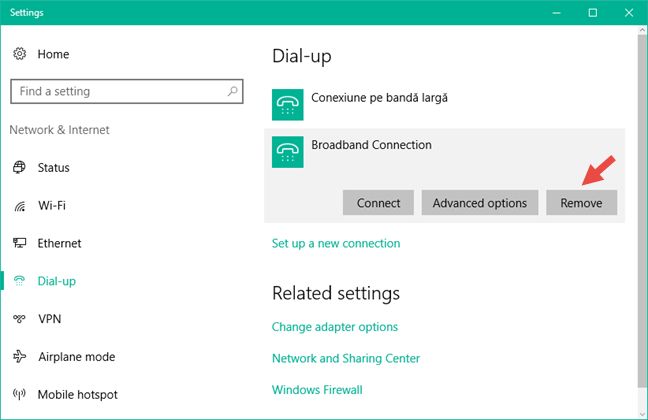Click inside the Find a setting field
Viewport: 648px width, 420px height.
click(x=126, y=91)
